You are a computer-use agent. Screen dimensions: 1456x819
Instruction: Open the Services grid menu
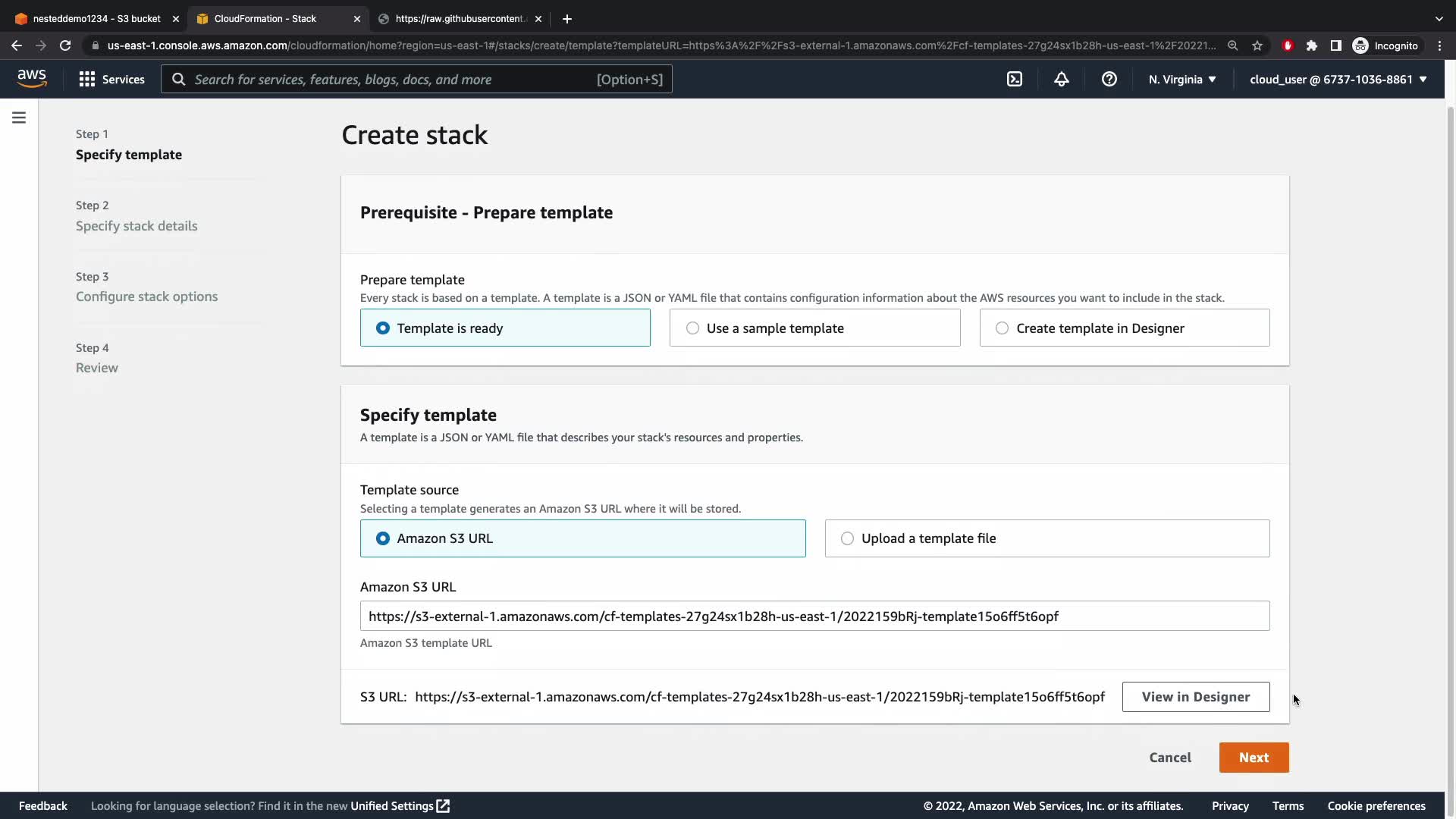point(112,80)
